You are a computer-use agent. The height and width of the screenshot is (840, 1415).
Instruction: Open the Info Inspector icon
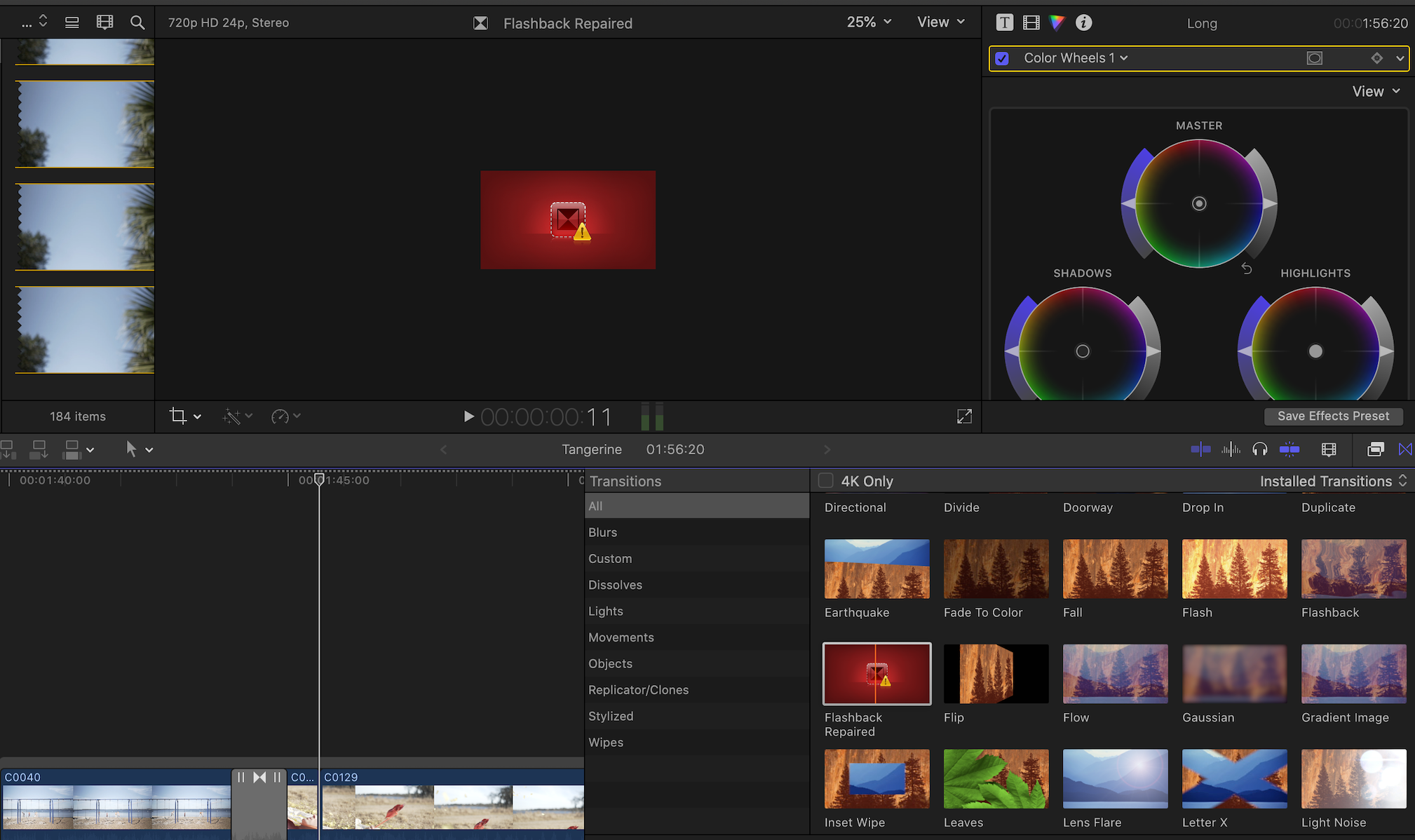pyautogui.click(x=1083, y=22)
